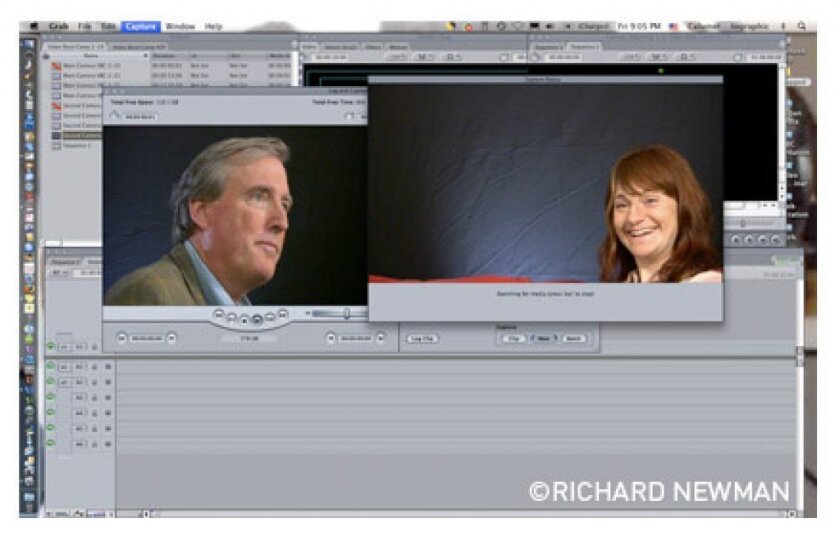Click the Finder icon in the Dock
Image resolution: width=840 pixels, height=541 pixels.
(x=28, y=44)
